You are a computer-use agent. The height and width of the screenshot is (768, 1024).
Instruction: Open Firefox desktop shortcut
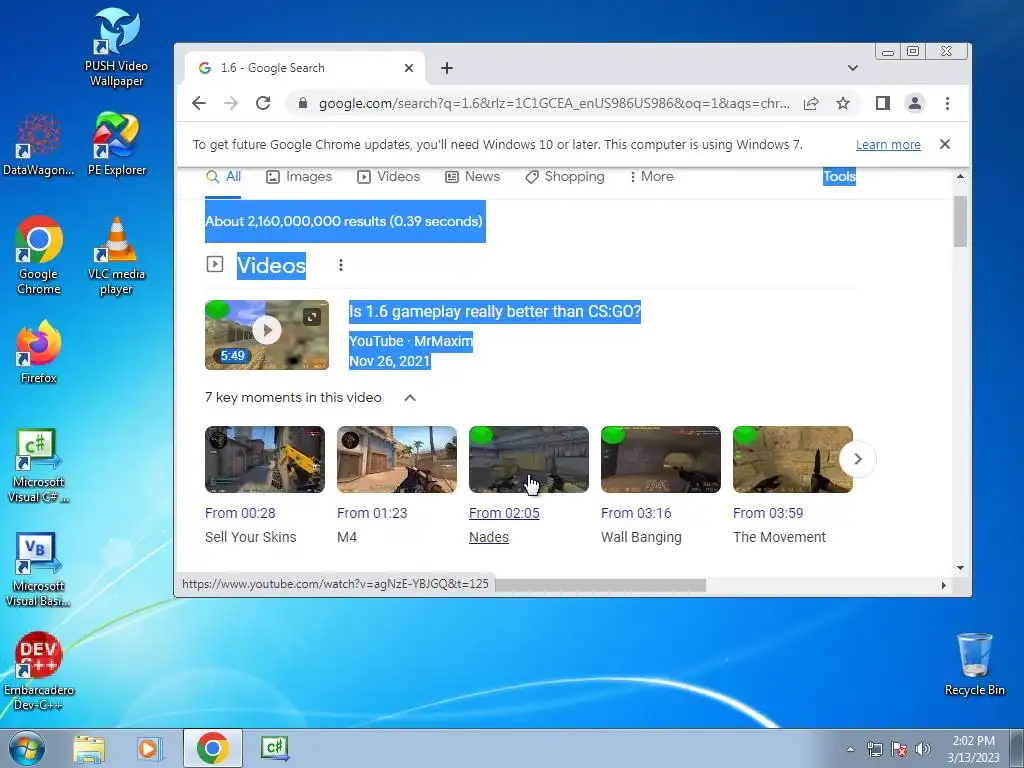(x=39, y=351)
